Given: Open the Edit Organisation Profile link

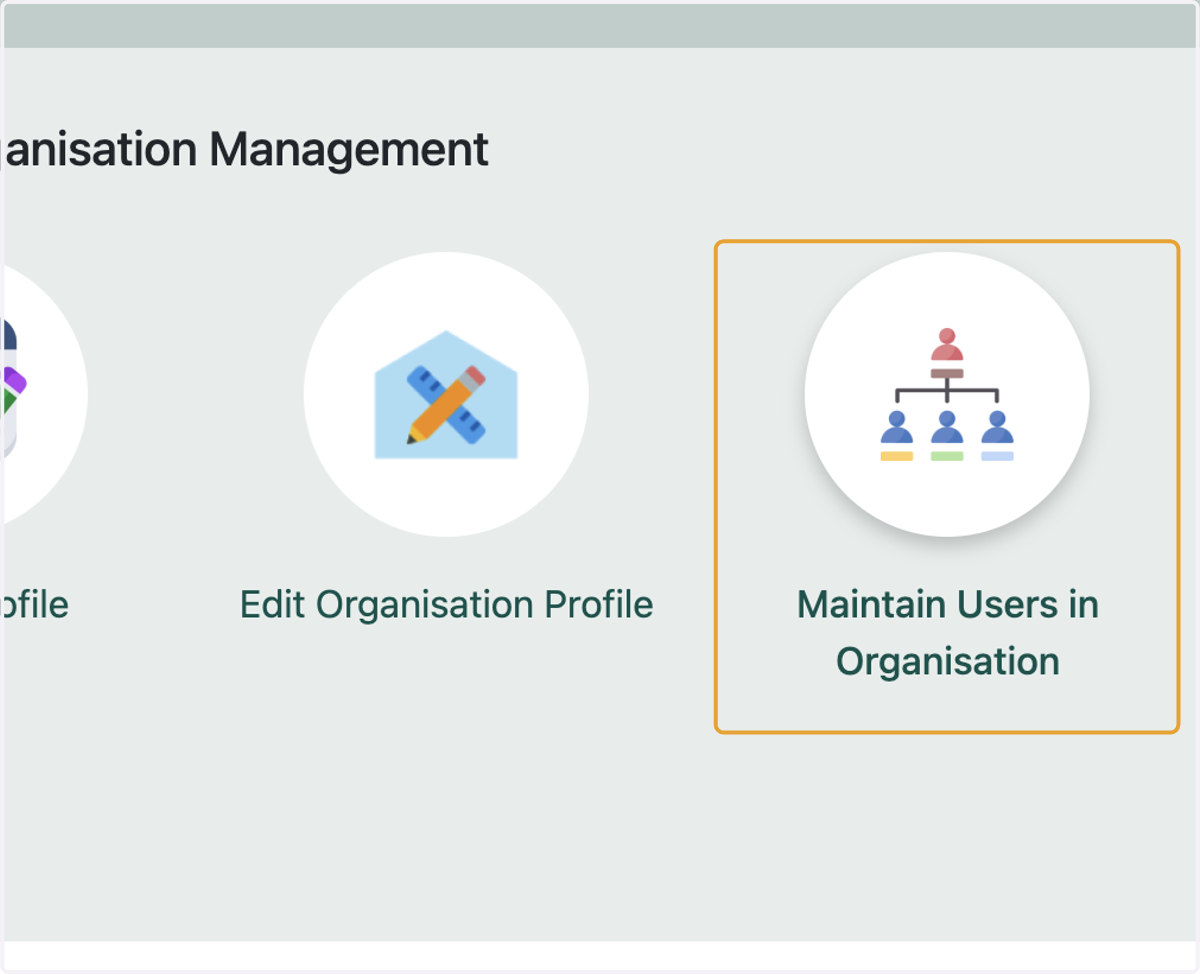Looking at the screenshot, I should [446, 605].
